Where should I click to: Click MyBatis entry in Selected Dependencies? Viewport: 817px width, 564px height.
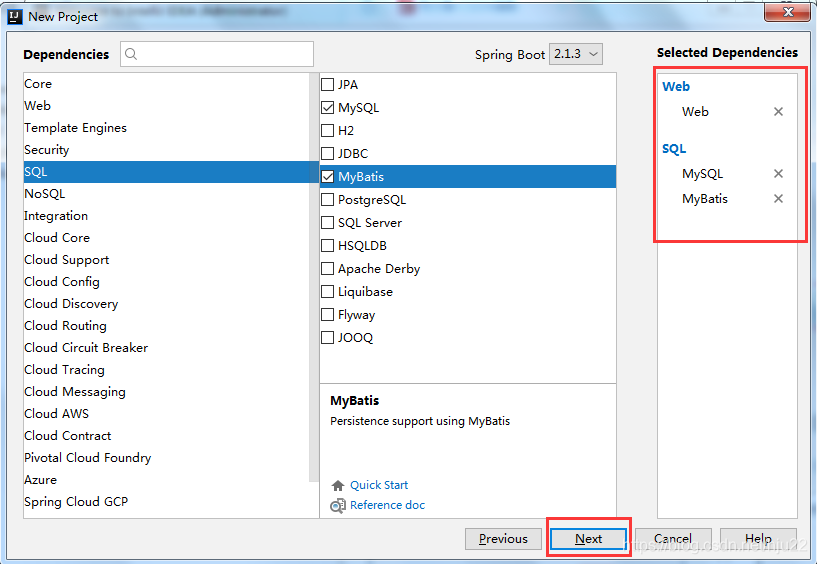(705, 199)
